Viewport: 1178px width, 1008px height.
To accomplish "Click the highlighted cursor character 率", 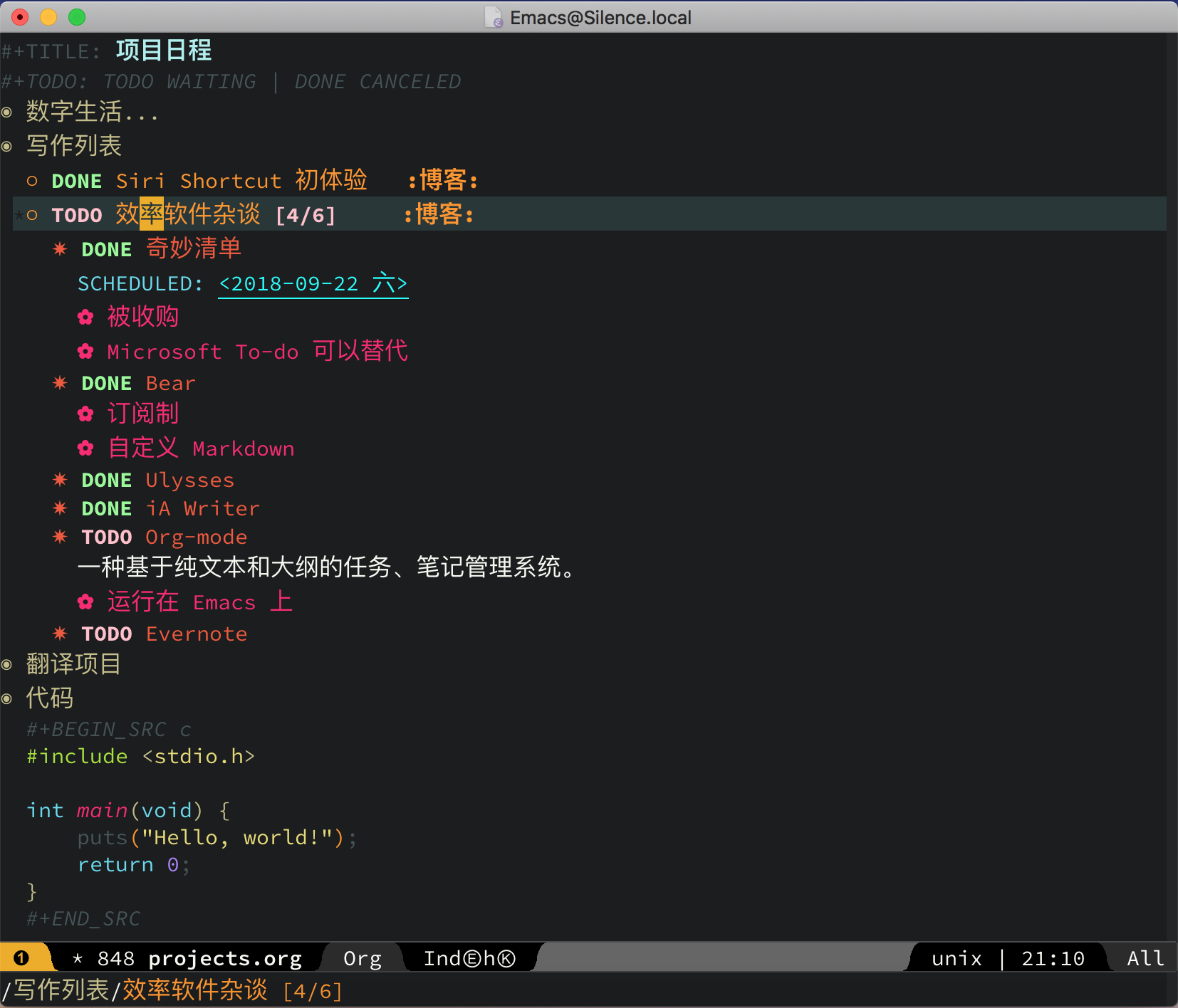I will click(152, 214).
